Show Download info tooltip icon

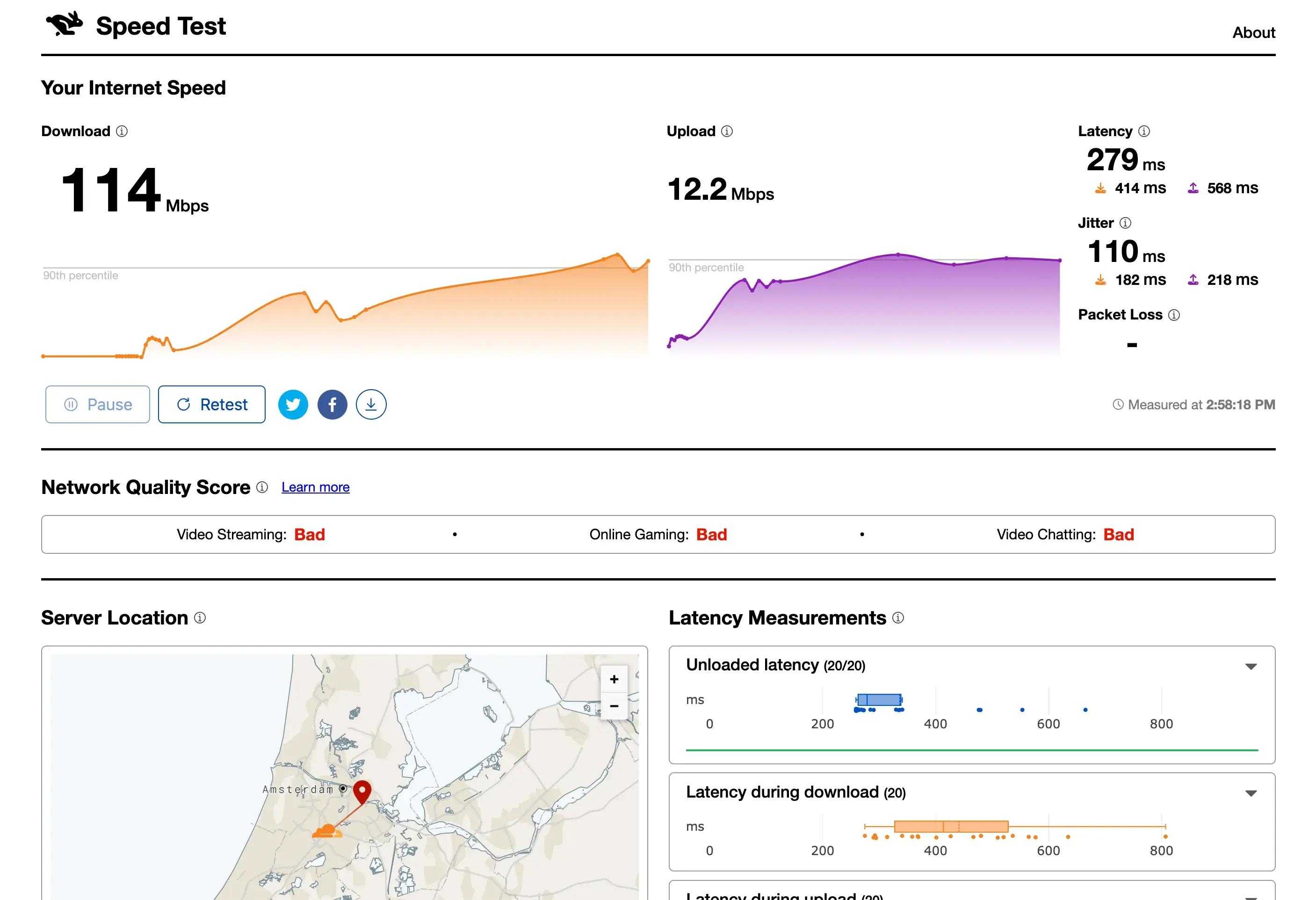(122, 131)
